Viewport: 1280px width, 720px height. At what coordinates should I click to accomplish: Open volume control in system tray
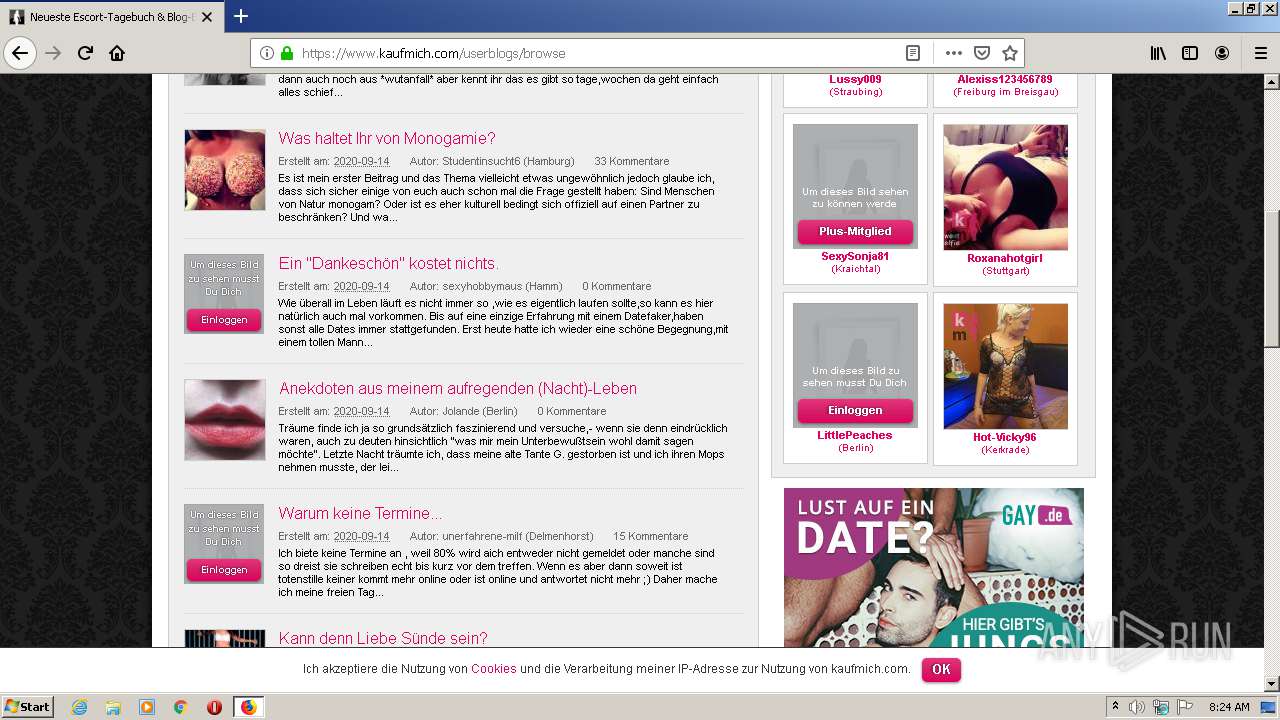point(1137,707)
